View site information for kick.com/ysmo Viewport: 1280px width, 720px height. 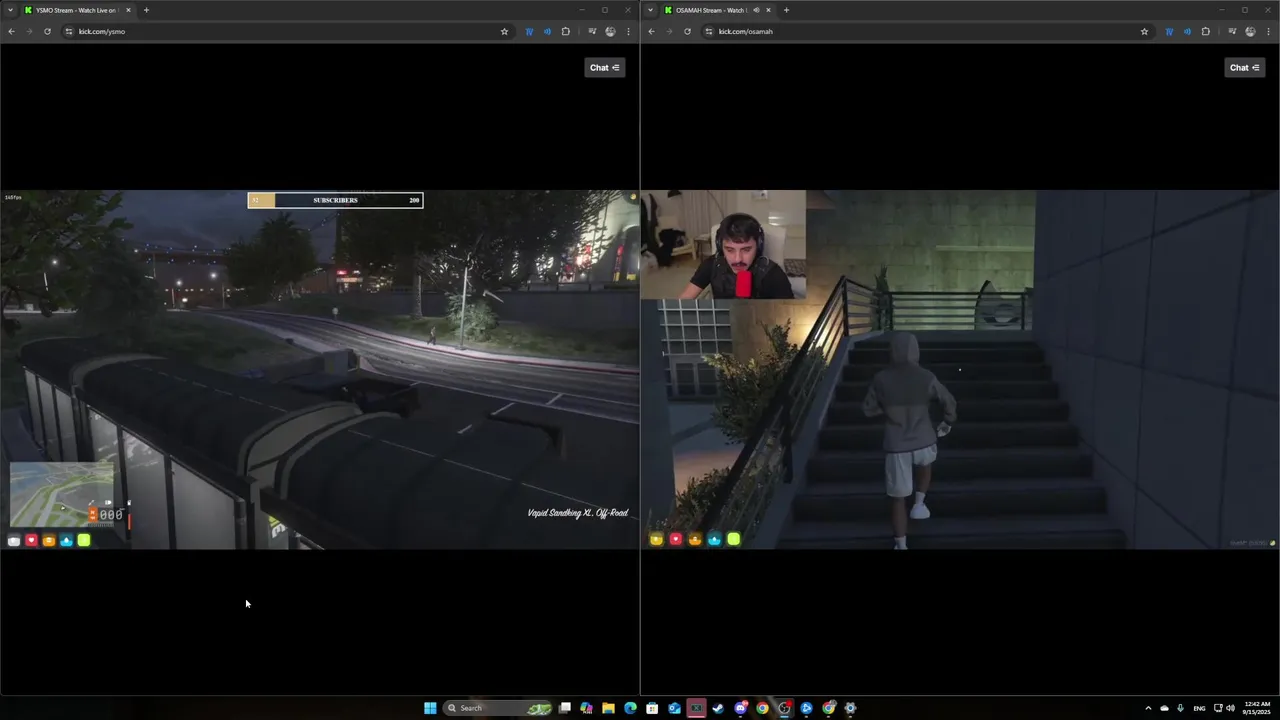pos(69,31)
